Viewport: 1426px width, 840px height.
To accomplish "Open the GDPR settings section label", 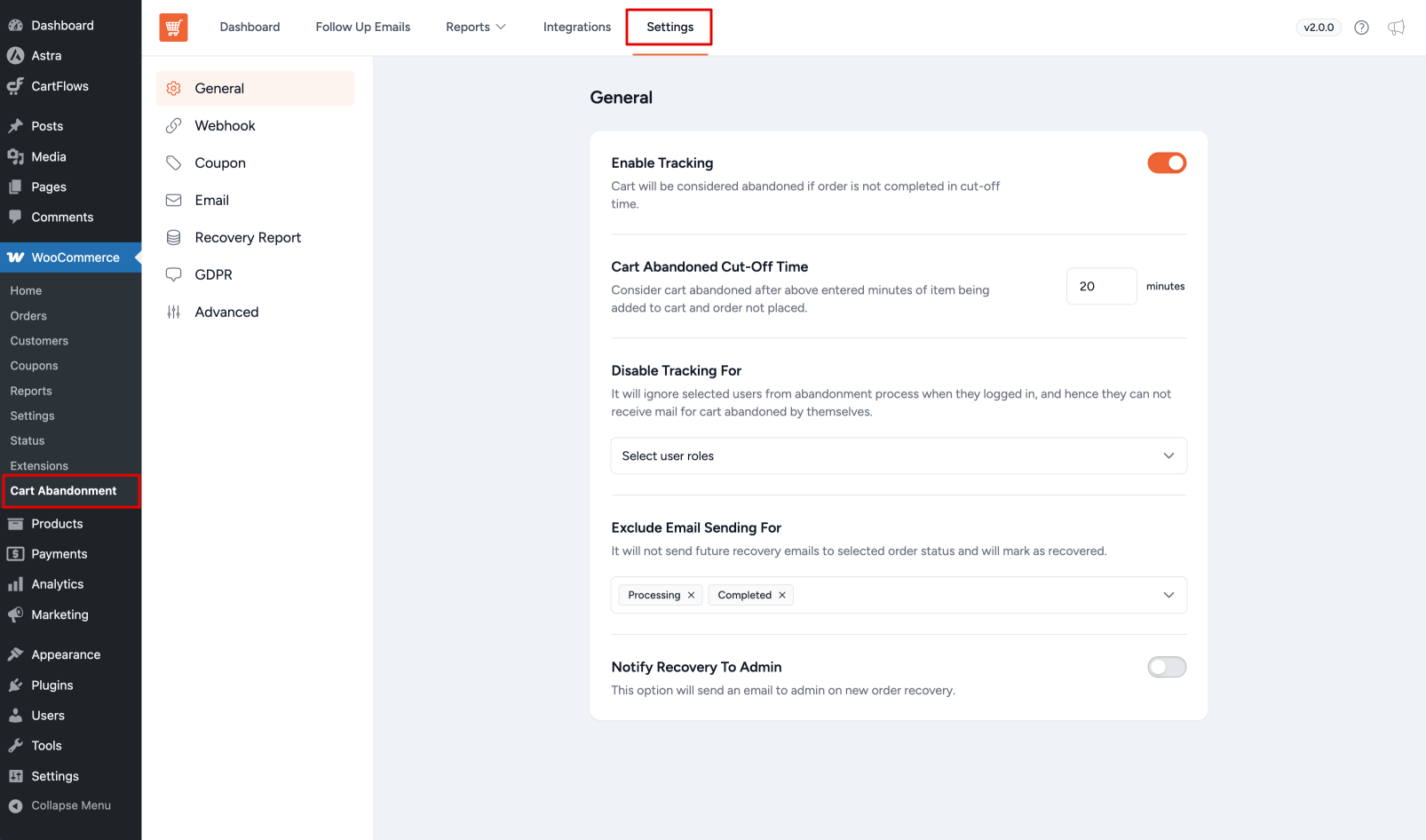I will point(213,275).
